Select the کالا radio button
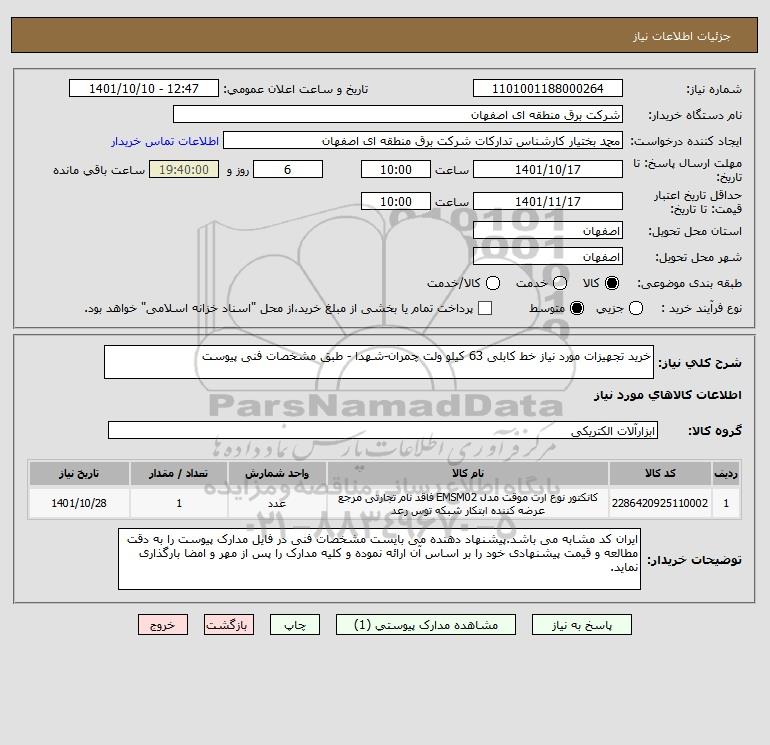Screen dimensions: 770x745 click(x=612, y=283)
